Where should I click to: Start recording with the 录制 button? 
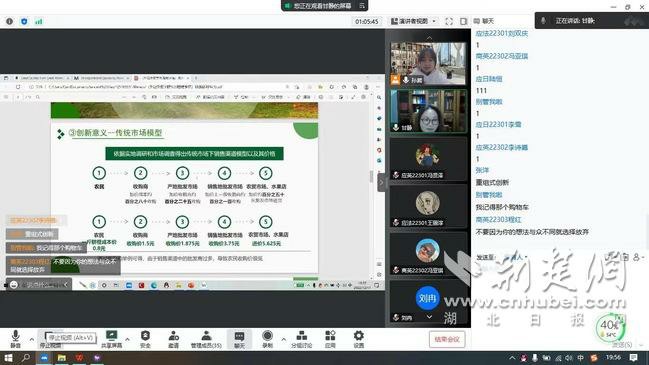[267, 339]
